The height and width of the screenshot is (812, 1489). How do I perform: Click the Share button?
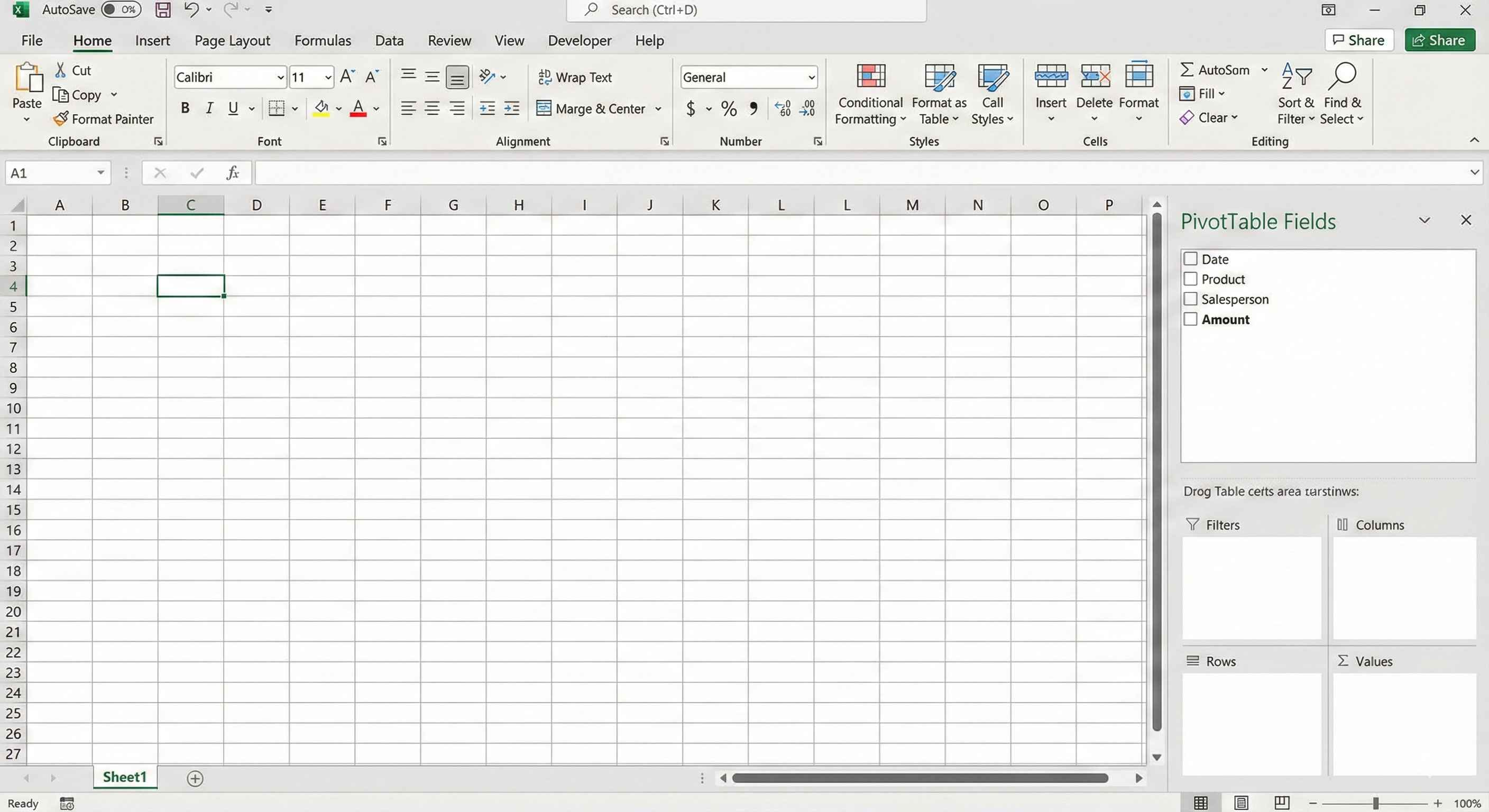coord(1439,40)
